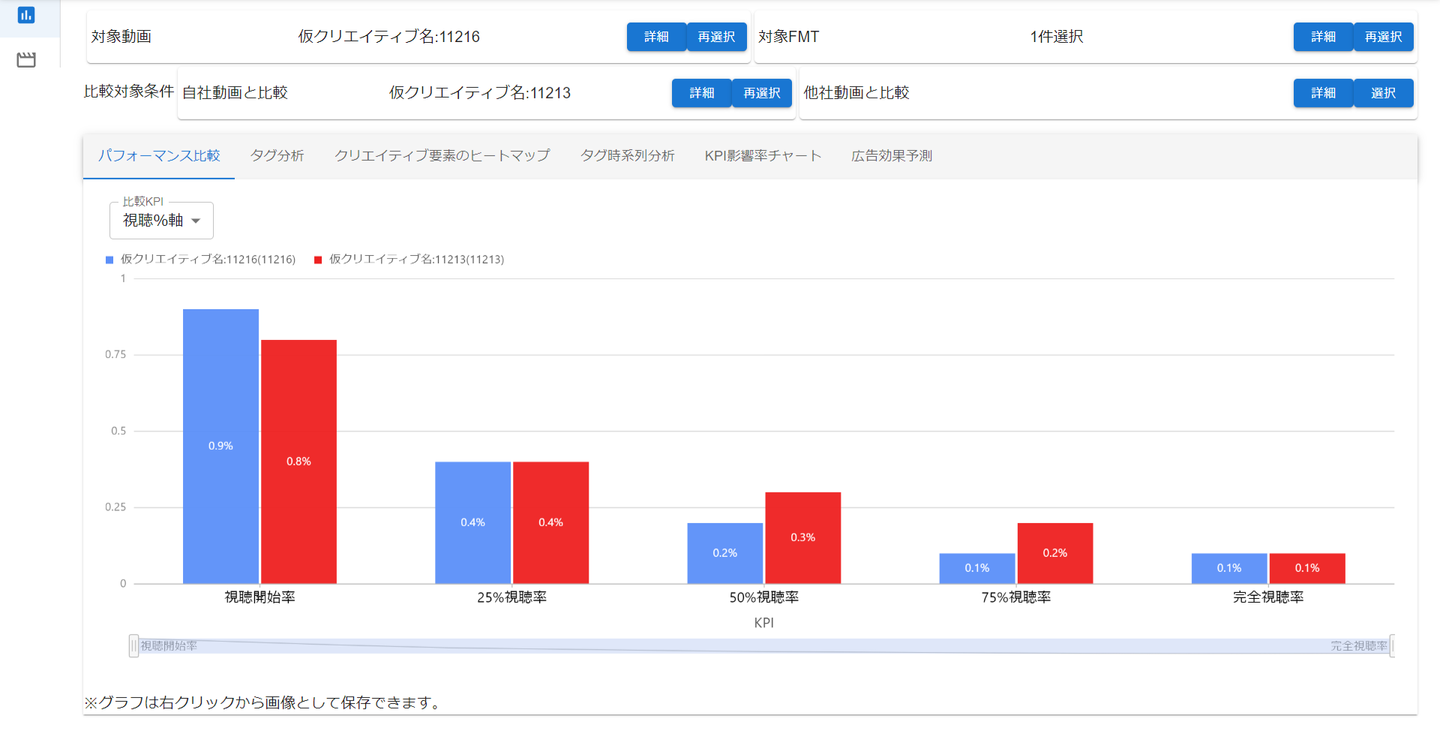Select the タグ時系列分析 tab
Screen dimensions: 1440x743
(627, 156)
